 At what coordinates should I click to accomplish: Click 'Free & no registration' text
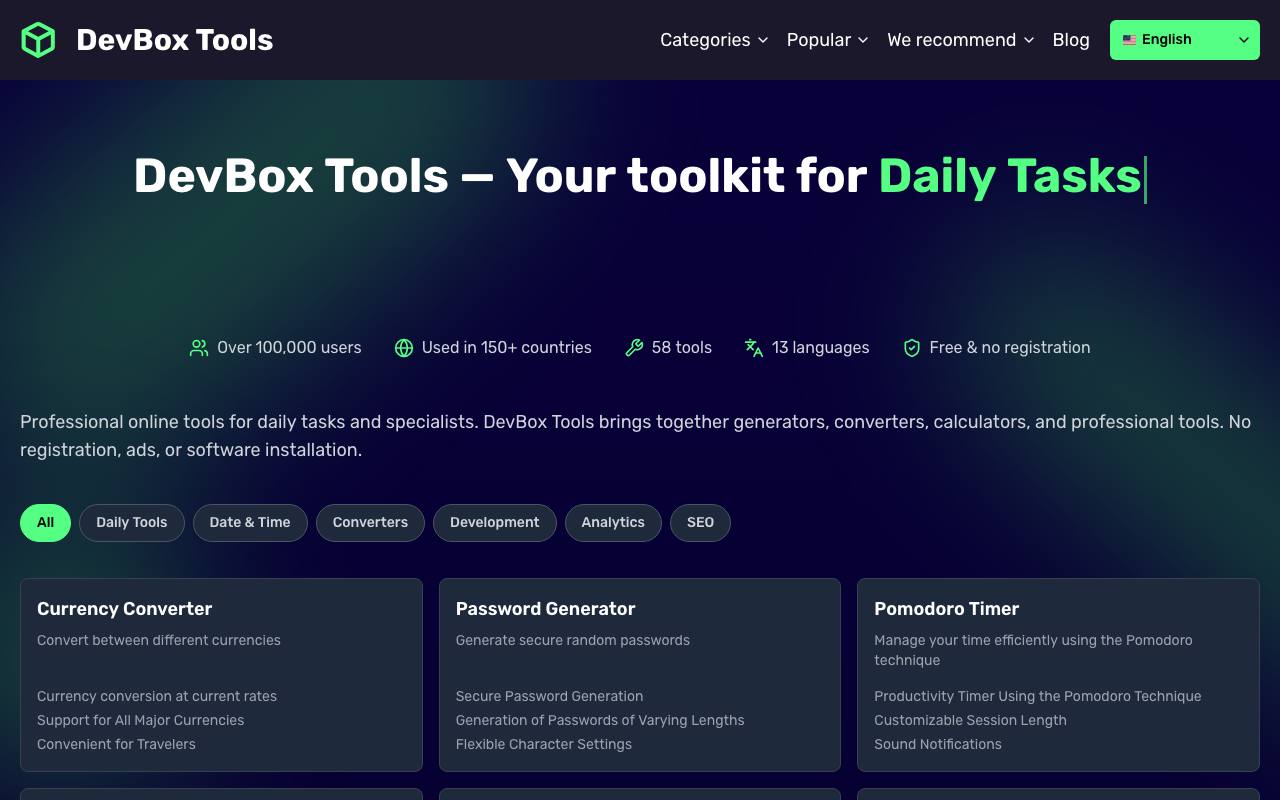tap(1010, 348)
